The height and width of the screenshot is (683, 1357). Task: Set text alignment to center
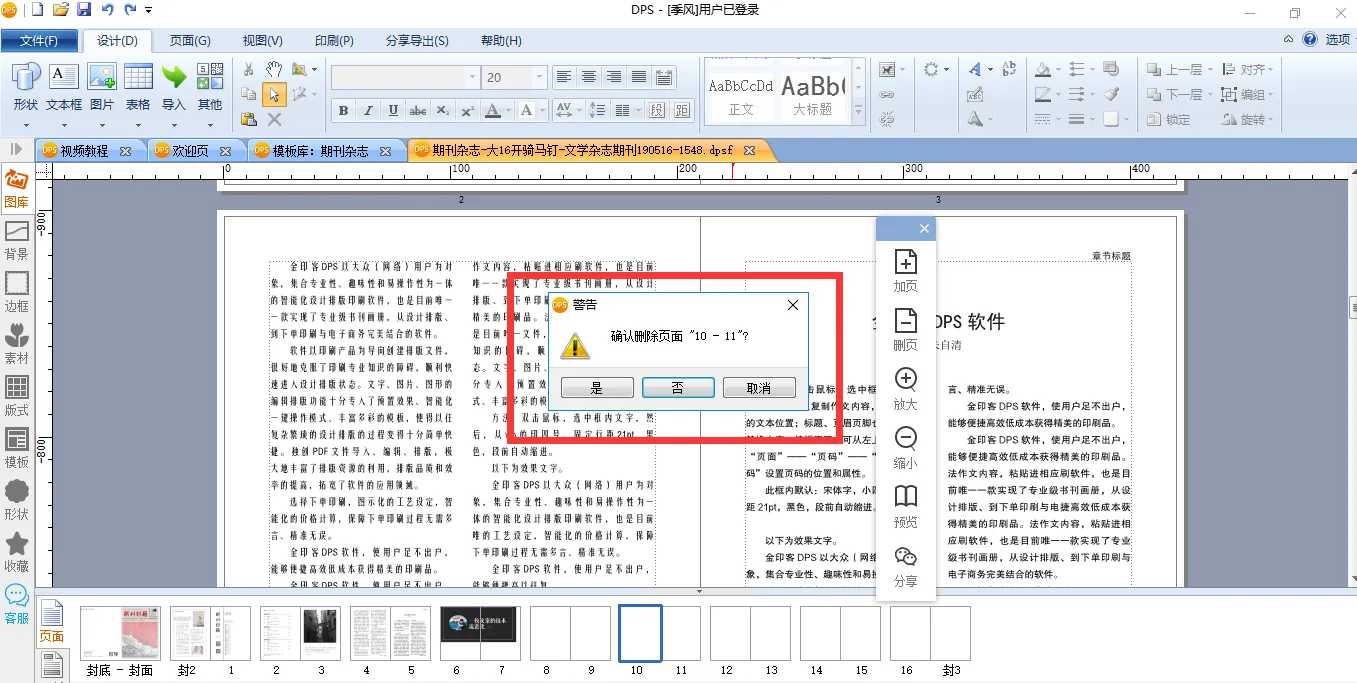pos(589,77)
